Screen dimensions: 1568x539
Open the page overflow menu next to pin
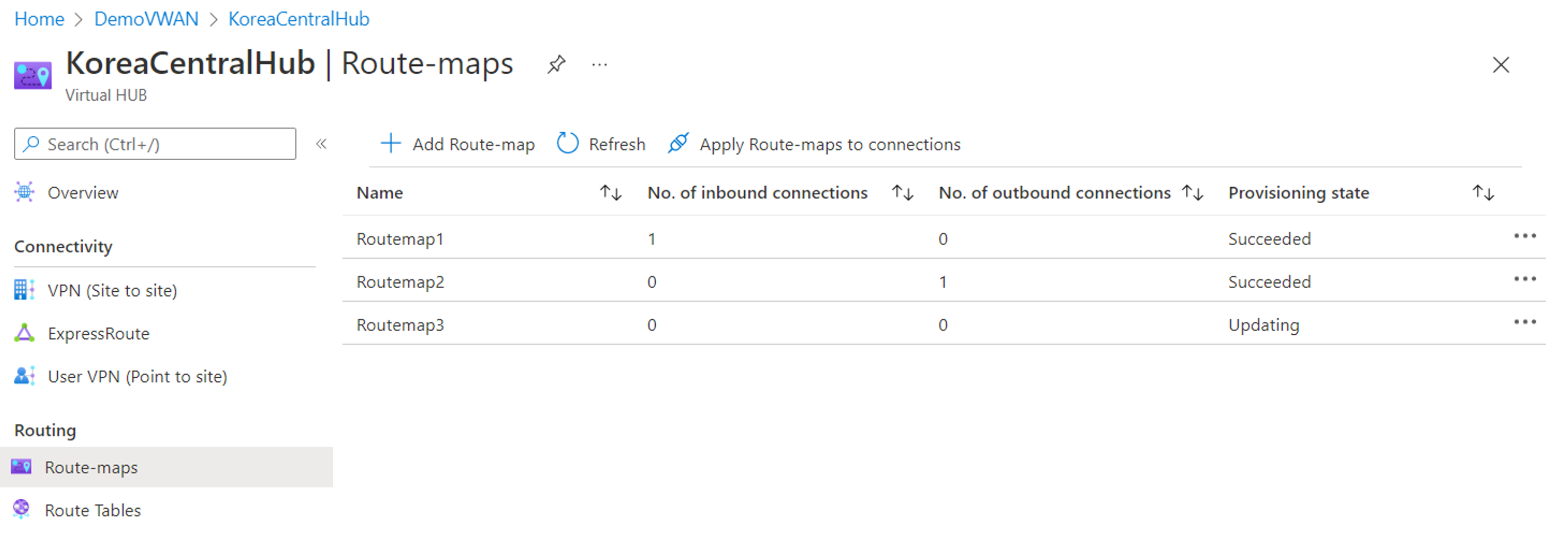click(x=599, y=65)
